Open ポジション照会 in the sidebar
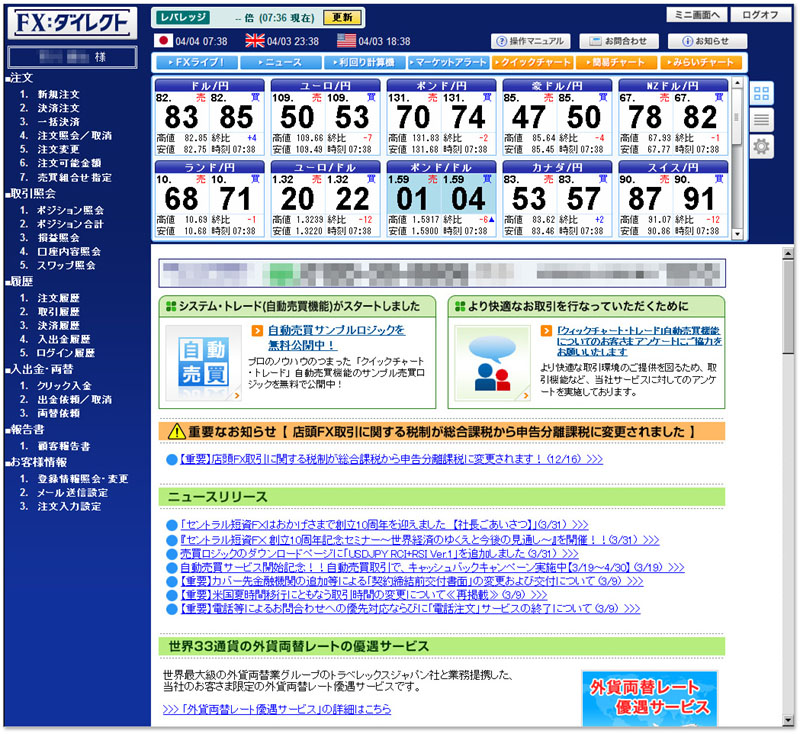The width and height of the screenshot is (800, 734). click(70, 210)
